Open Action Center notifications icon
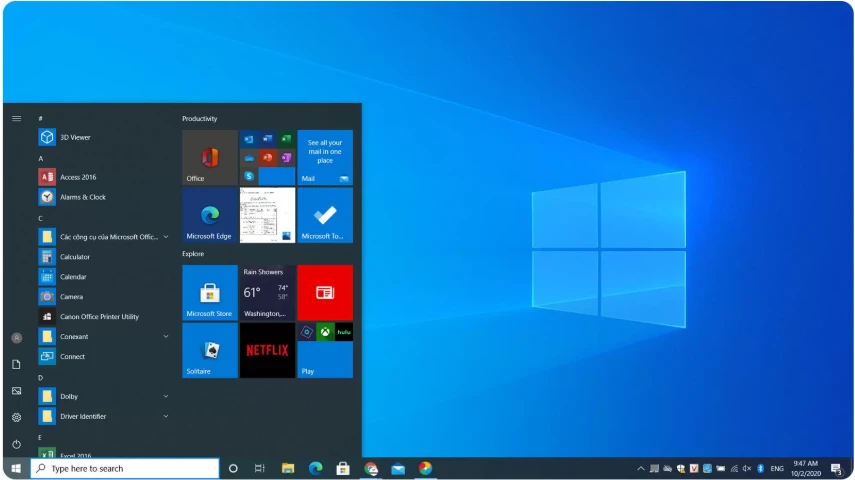 click(836, 469)
